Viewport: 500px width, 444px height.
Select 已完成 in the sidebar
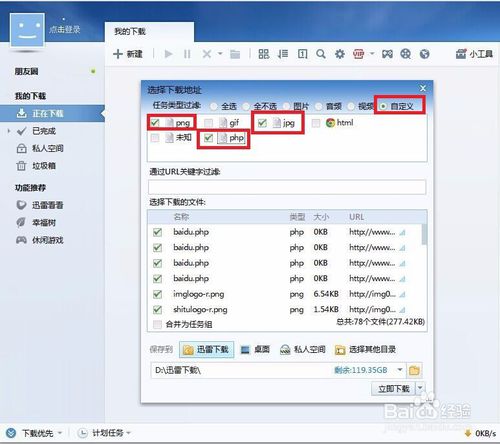44,131
